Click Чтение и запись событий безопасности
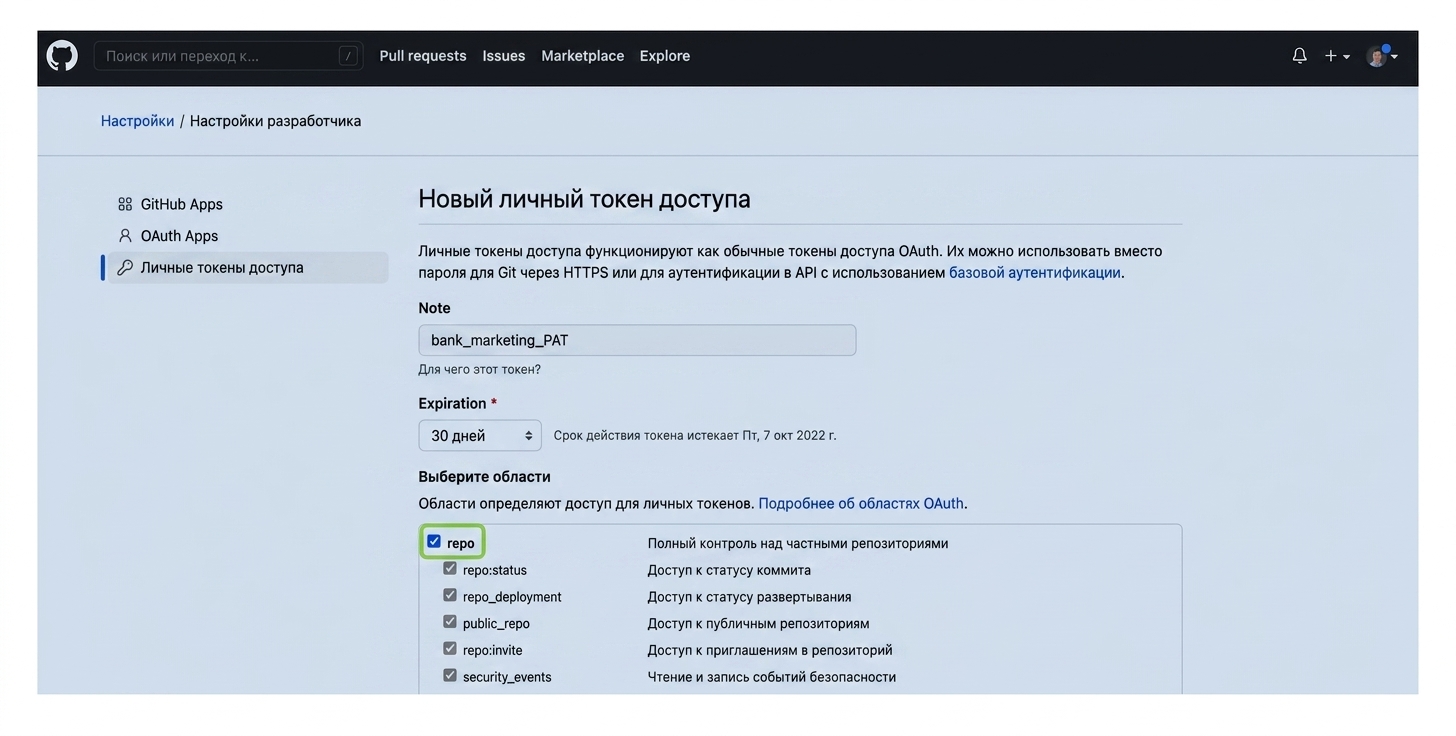Image resolution: width=1456 pixels, height=736 pixels. 772,677
